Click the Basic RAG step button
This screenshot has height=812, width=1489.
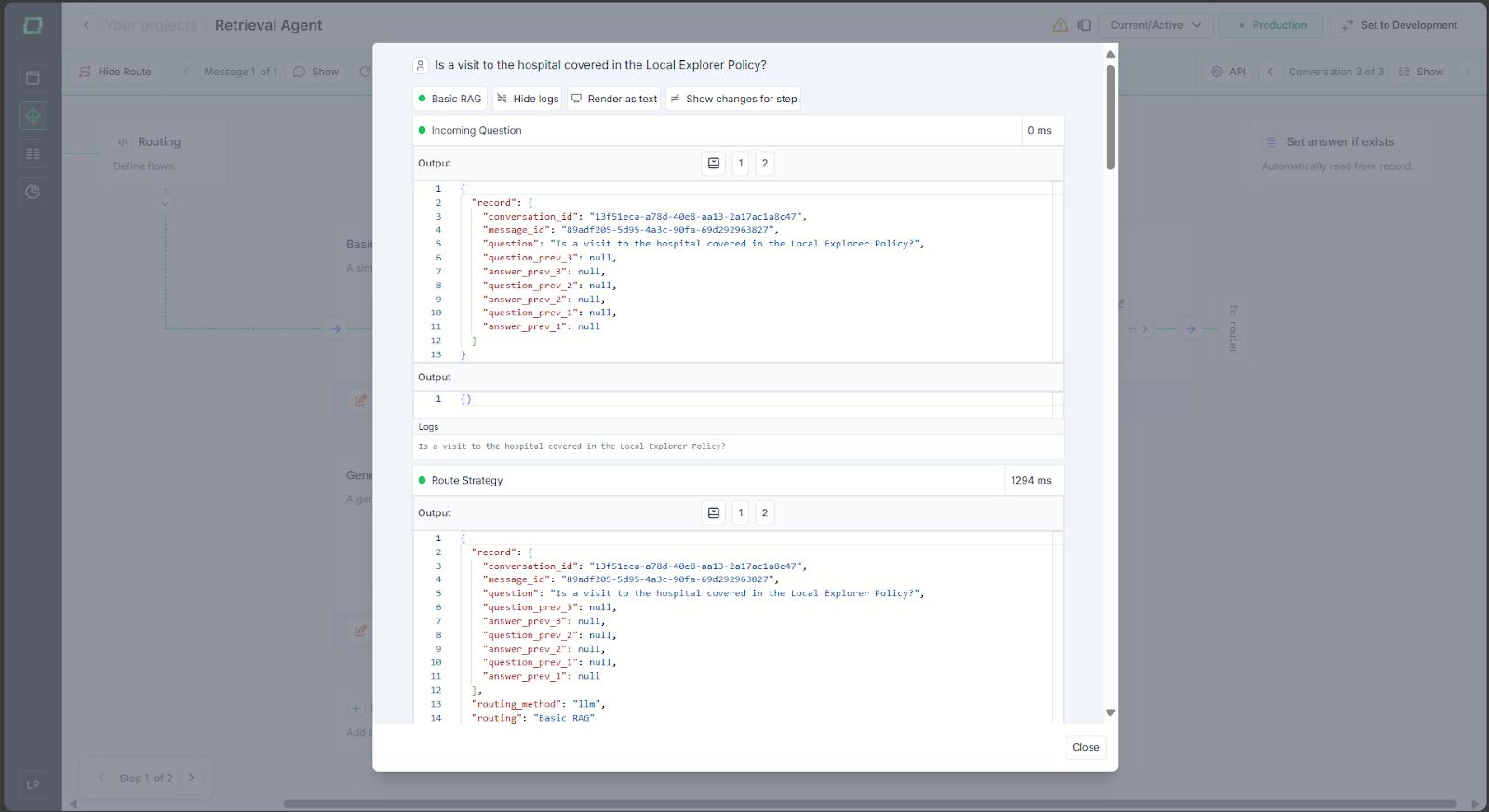click(449, 99)
